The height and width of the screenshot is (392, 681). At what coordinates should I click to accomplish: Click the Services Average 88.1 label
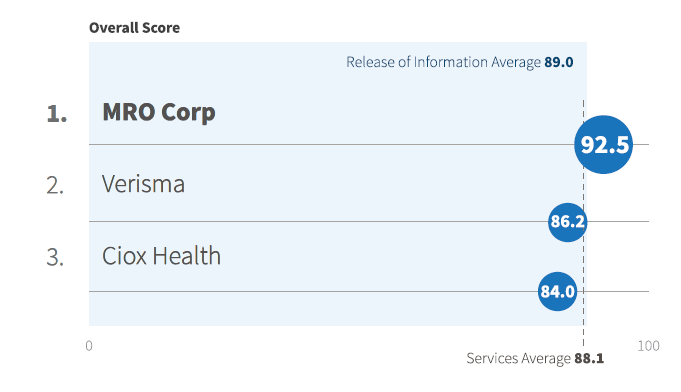(535, 358)
